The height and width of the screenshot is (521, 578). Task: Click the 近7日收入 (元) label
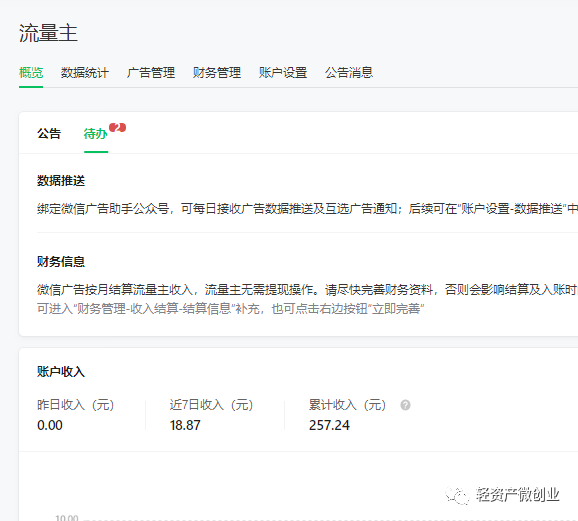coord(211,405)
